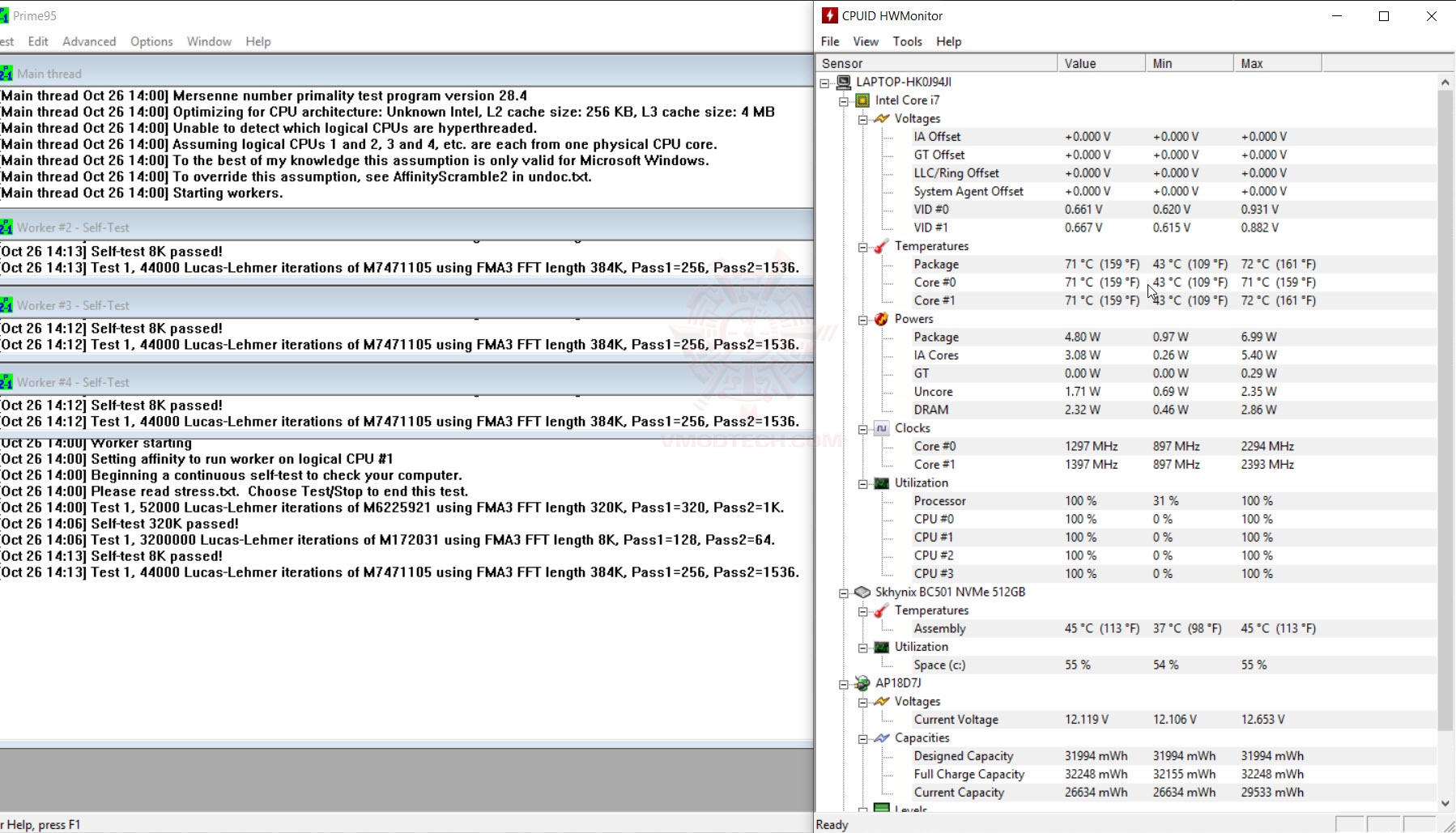Collapse the Powers group

[863, 320]
